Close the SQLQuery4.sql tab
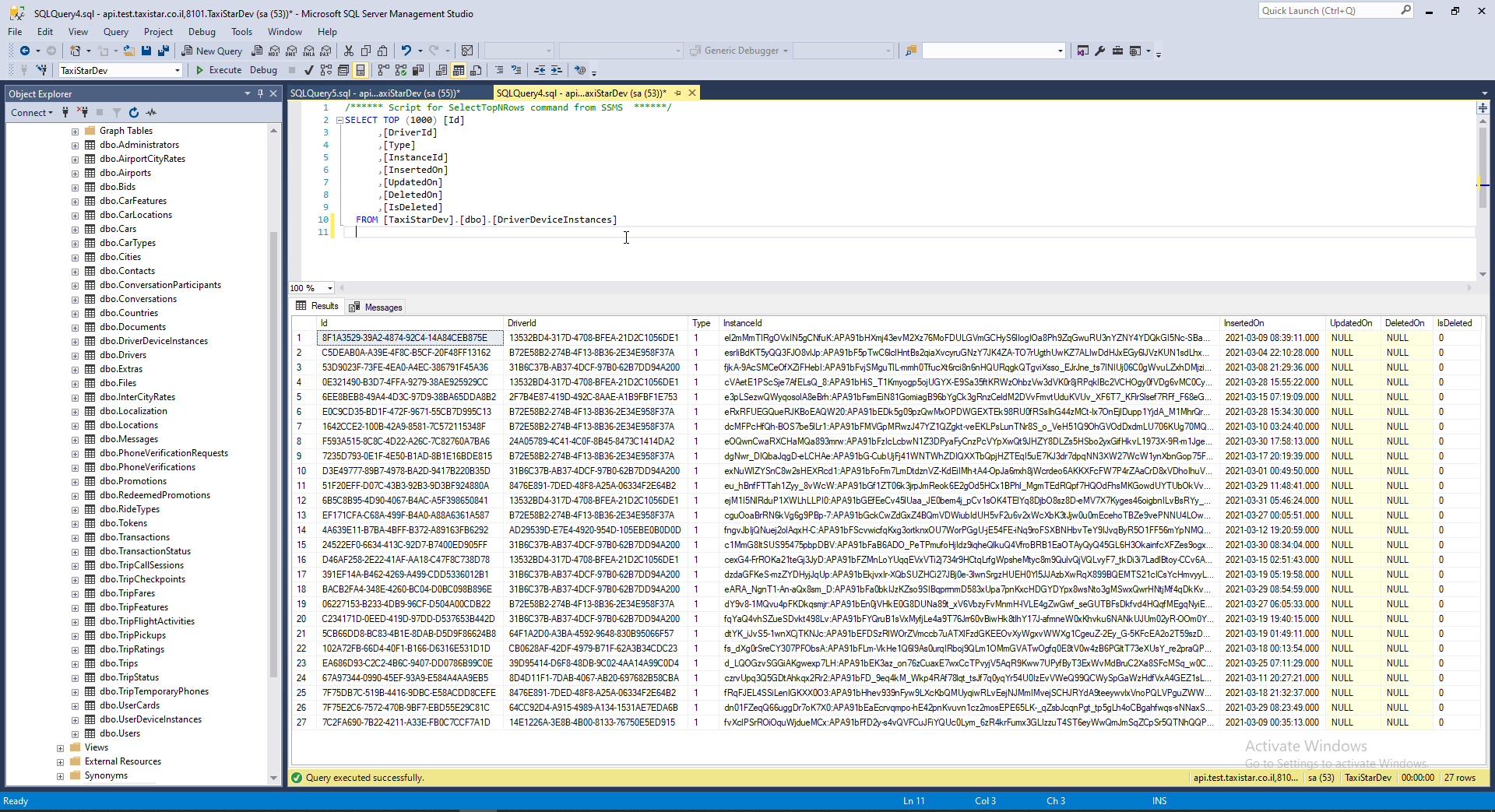 pos(691,93)
